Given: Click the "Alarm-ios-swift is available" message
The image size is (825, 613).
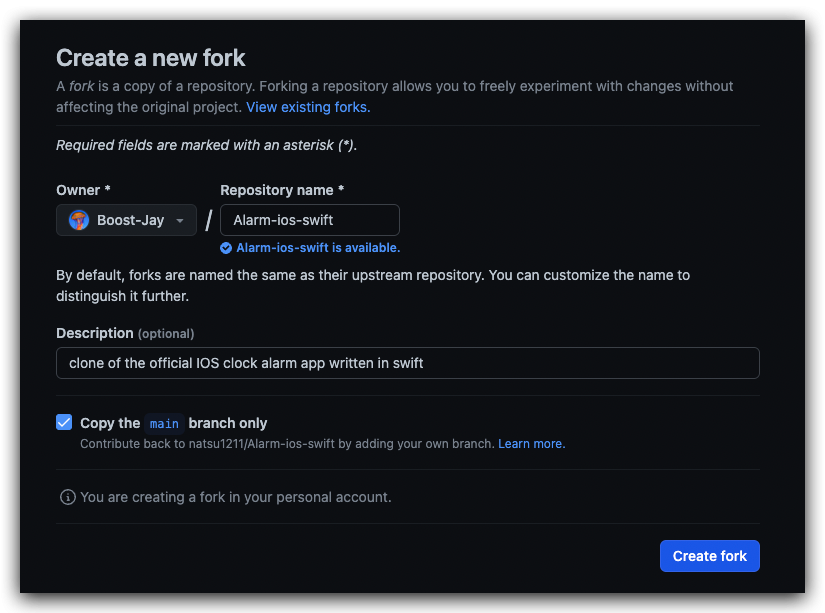Looking at the screenshot, I should tap(318, 248).
